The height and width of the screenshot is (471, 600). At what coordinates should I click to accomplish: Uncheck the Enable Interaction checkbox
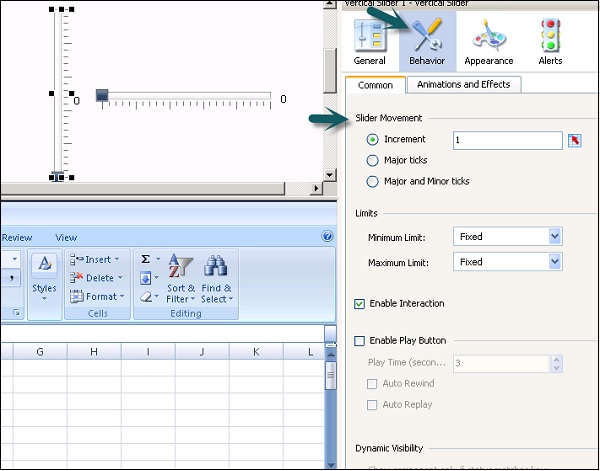[361, 304]
